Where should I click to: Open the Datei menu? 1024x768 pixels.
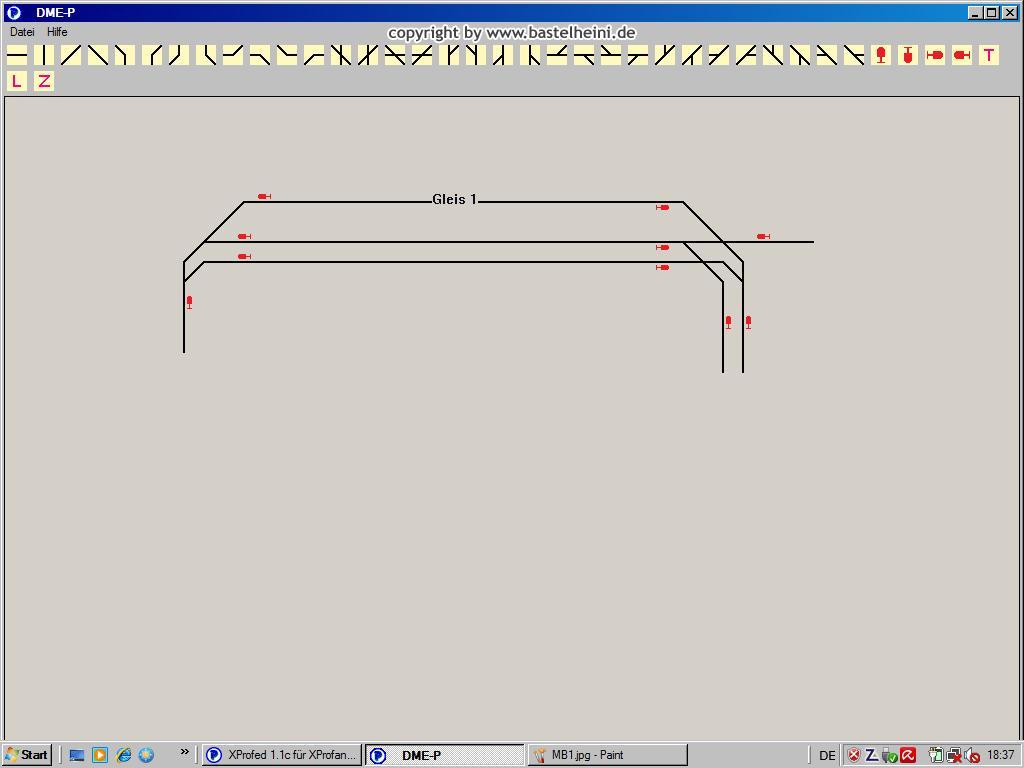click(22, 31)
